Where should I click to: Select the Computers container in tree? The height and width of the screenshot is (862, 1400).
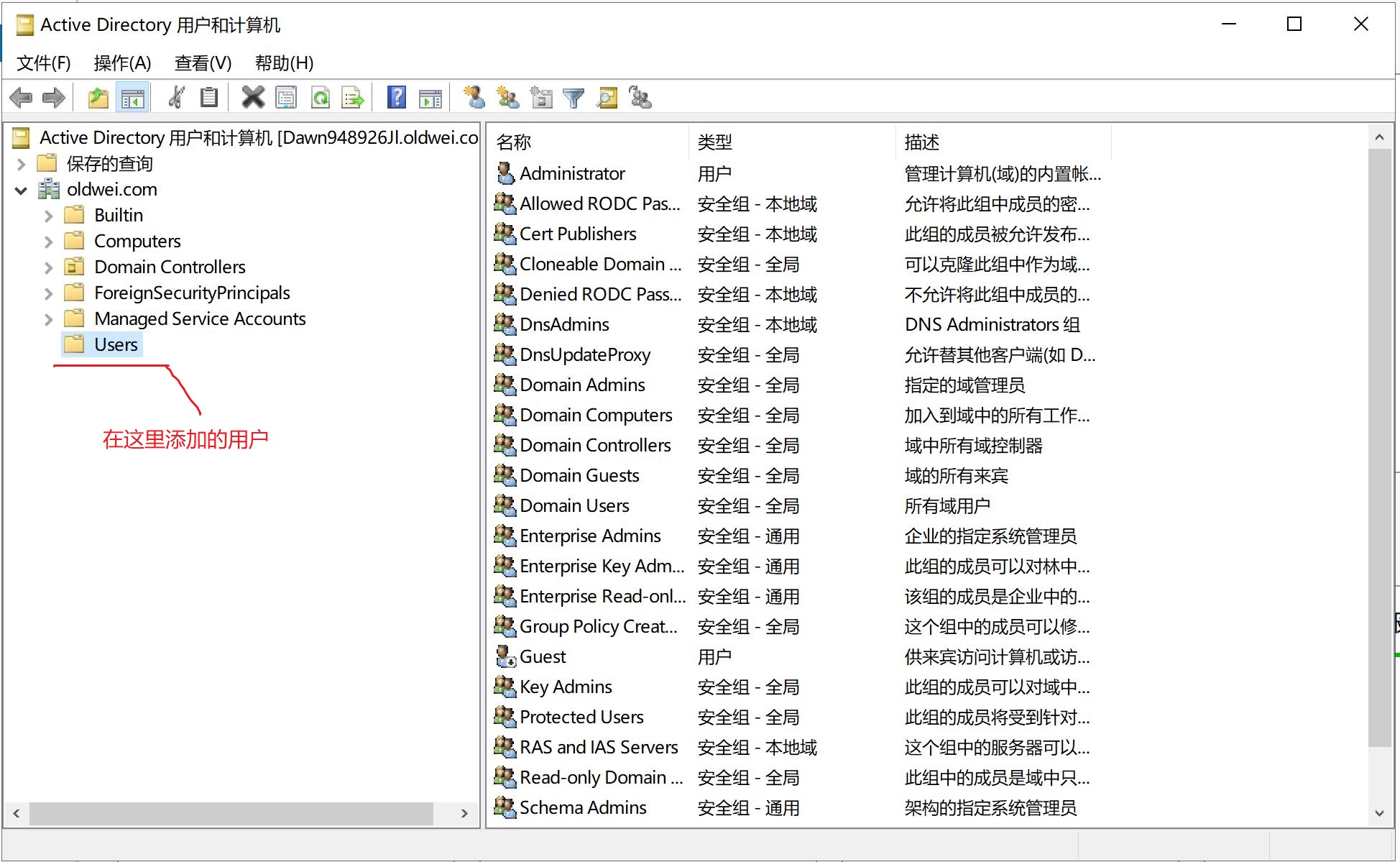(x=137, y=241)
